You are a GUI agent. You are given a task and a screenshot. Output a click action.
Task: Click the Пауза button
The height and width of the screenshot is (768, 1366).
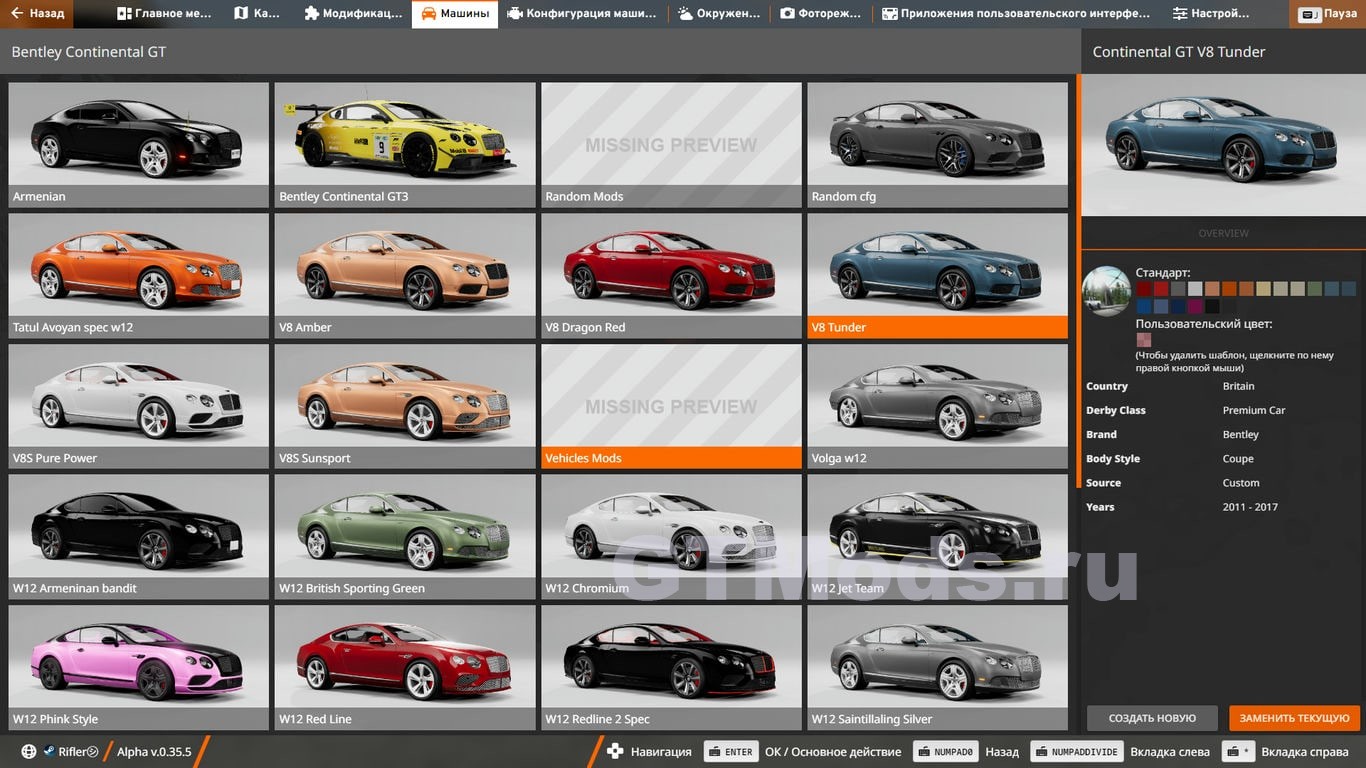(x=1329, y=14)
